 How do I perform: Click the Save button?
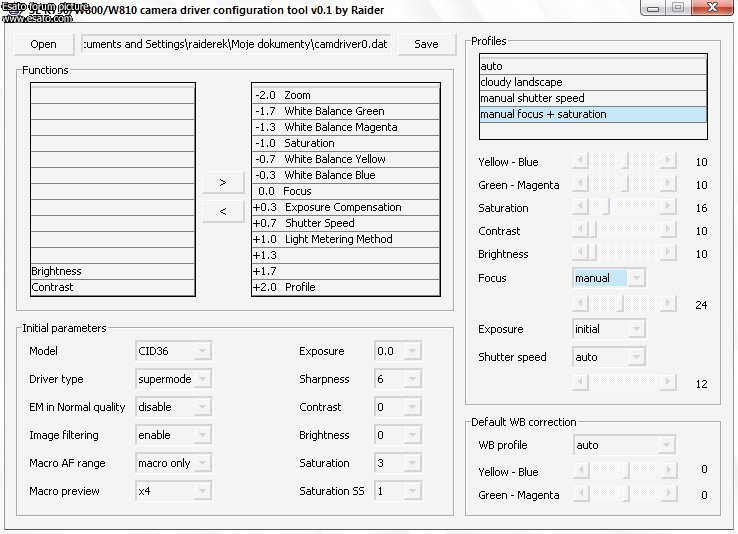click(426, 44)
